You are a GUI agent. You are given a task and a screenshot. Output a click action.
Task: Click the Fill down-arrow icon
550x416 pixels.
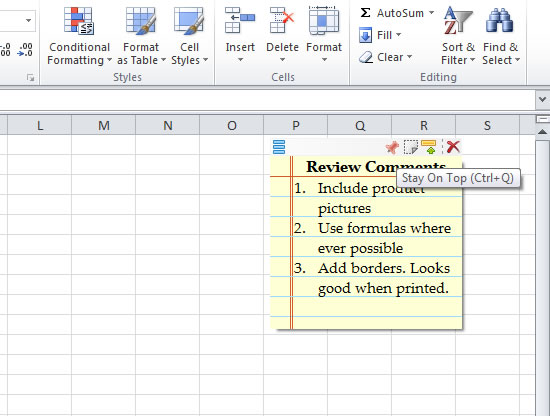[365, 35]
